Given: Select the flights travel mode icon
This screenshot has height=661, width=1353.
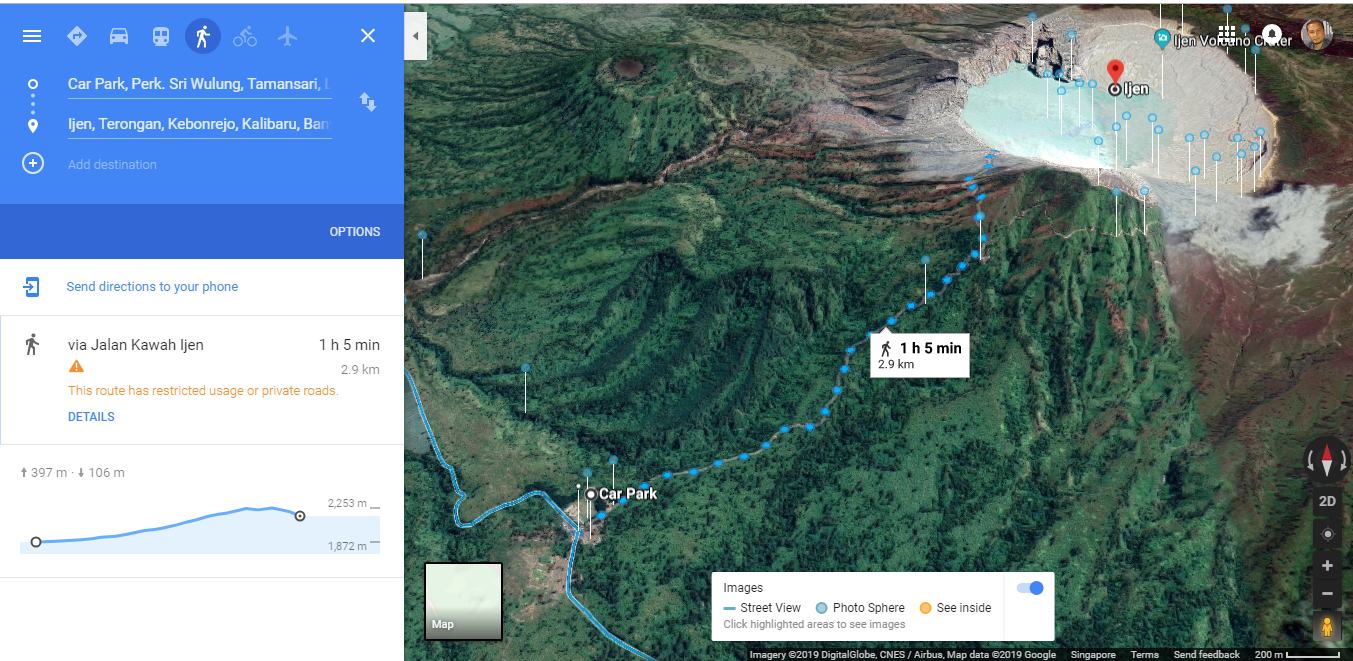Looking at the screenshot, I should 288,36.
